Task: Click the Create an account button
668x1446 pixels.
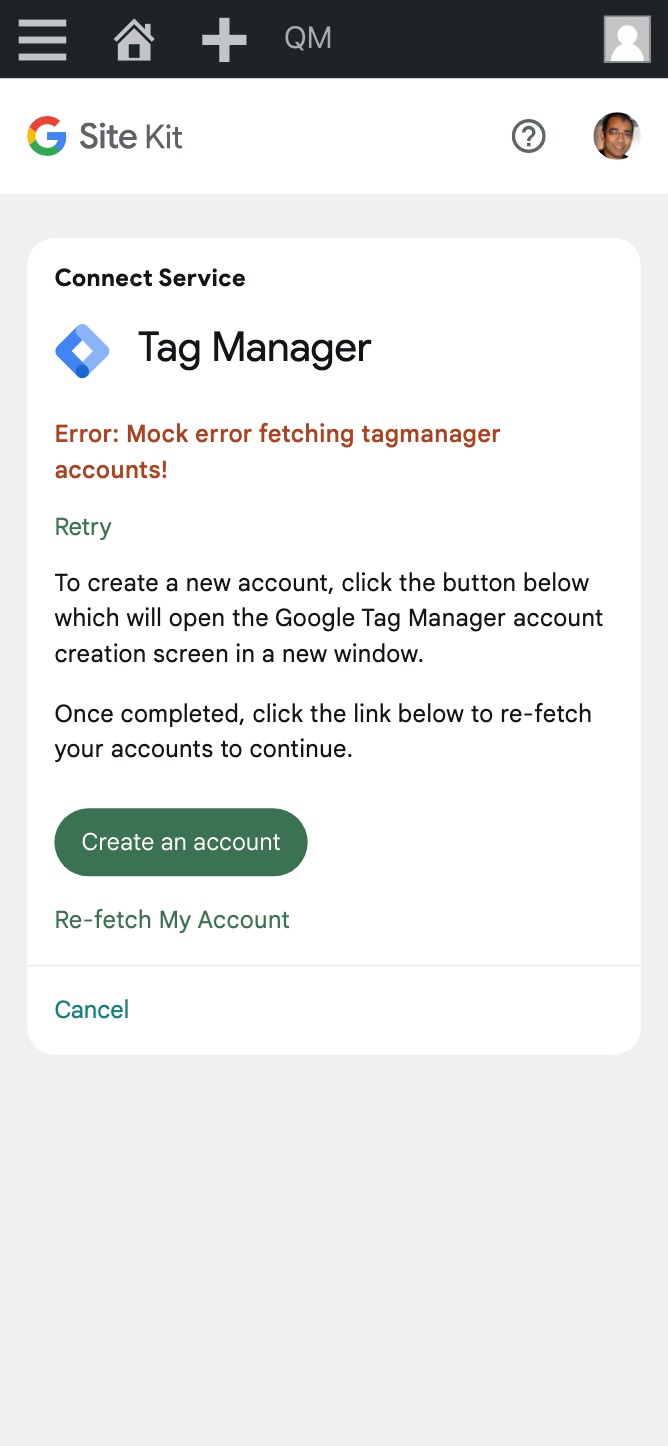Action: coord(180,841)
